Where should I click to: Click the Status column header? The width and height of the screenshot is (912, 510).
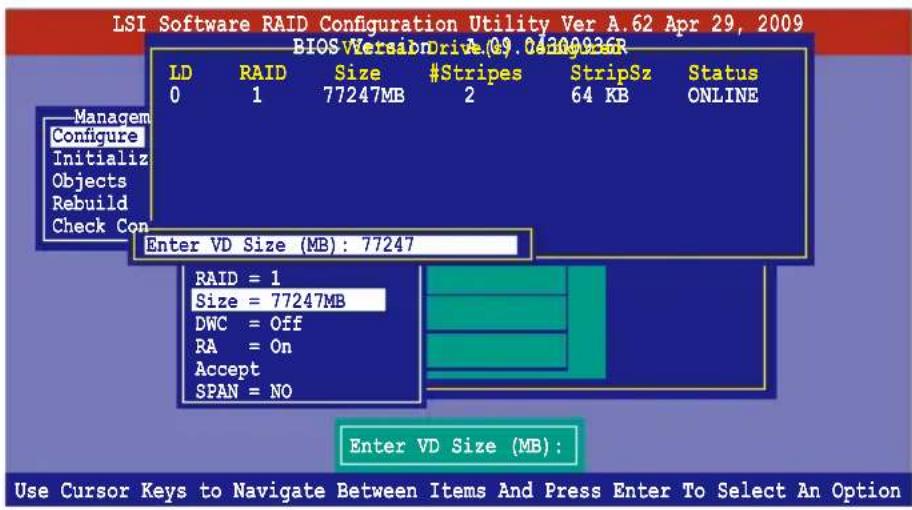pyautogui.click(x=723, y=73)
